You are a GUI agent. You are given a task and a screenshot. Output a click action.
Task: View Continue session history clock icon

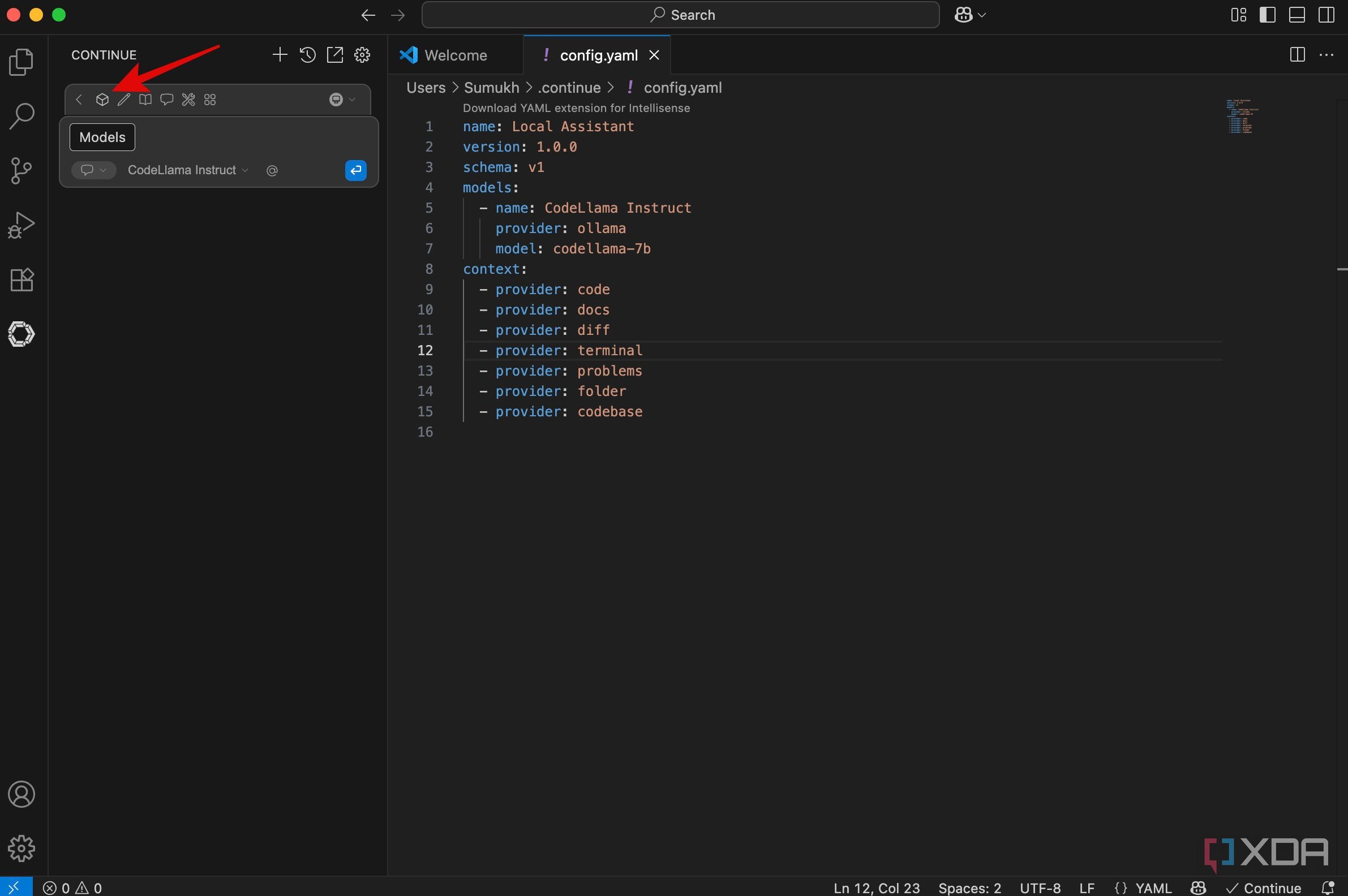coord(307,55)
